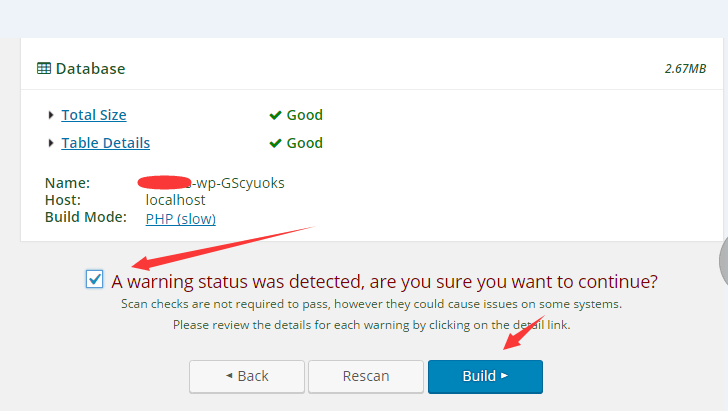
Task: Click the 2.67MB database size label
Action: [685, 69]
